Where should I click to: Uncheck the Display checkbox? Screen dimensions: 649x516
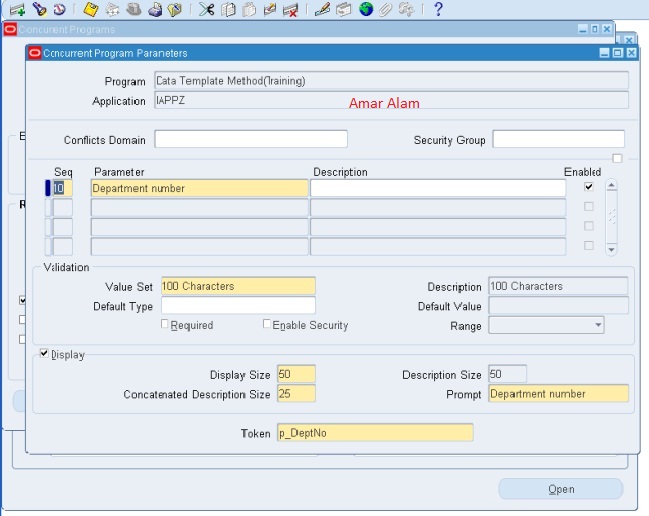coord(44,353)
